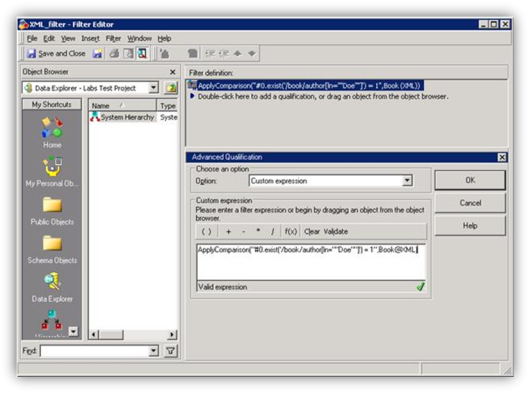The image size is (529, 393).
Task: Open the Insert menu
Action: click(90, 38)
